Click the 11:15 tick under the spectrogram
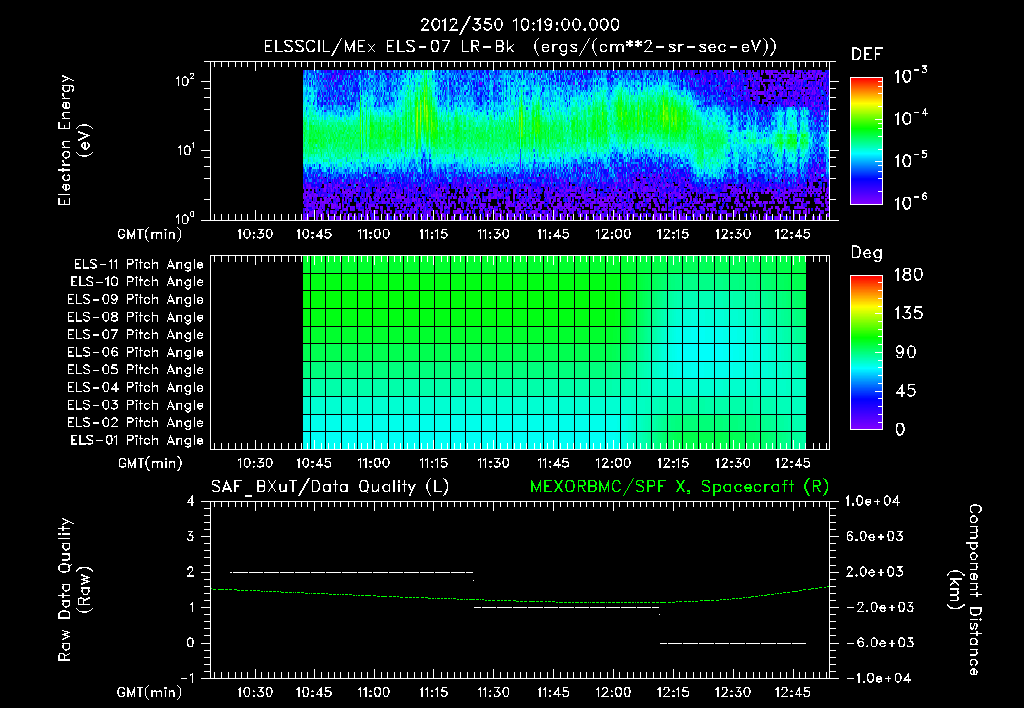This screenshot has width=1024, height=708. [x=433, y=234]
